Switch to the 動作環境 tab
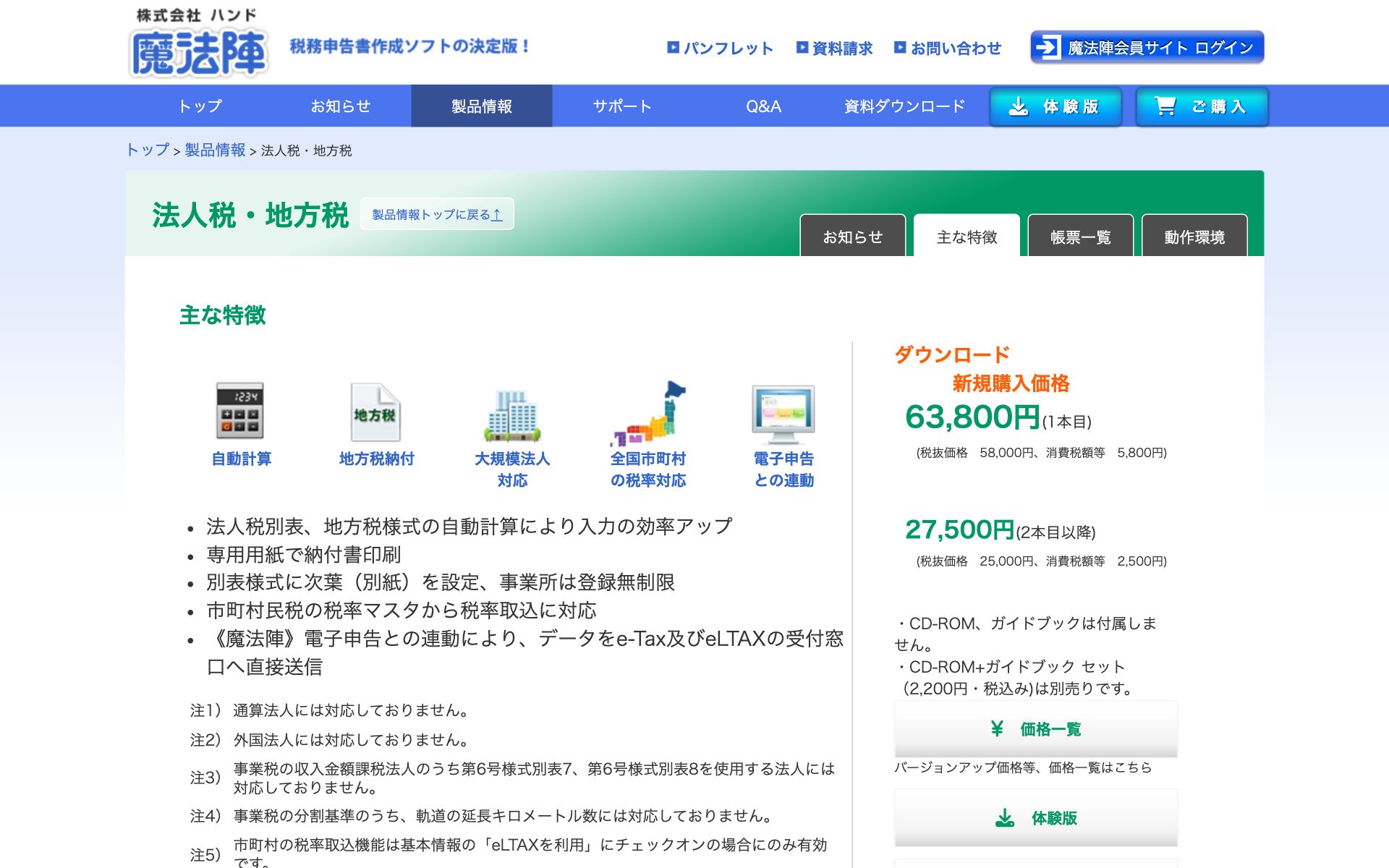 1194,236
